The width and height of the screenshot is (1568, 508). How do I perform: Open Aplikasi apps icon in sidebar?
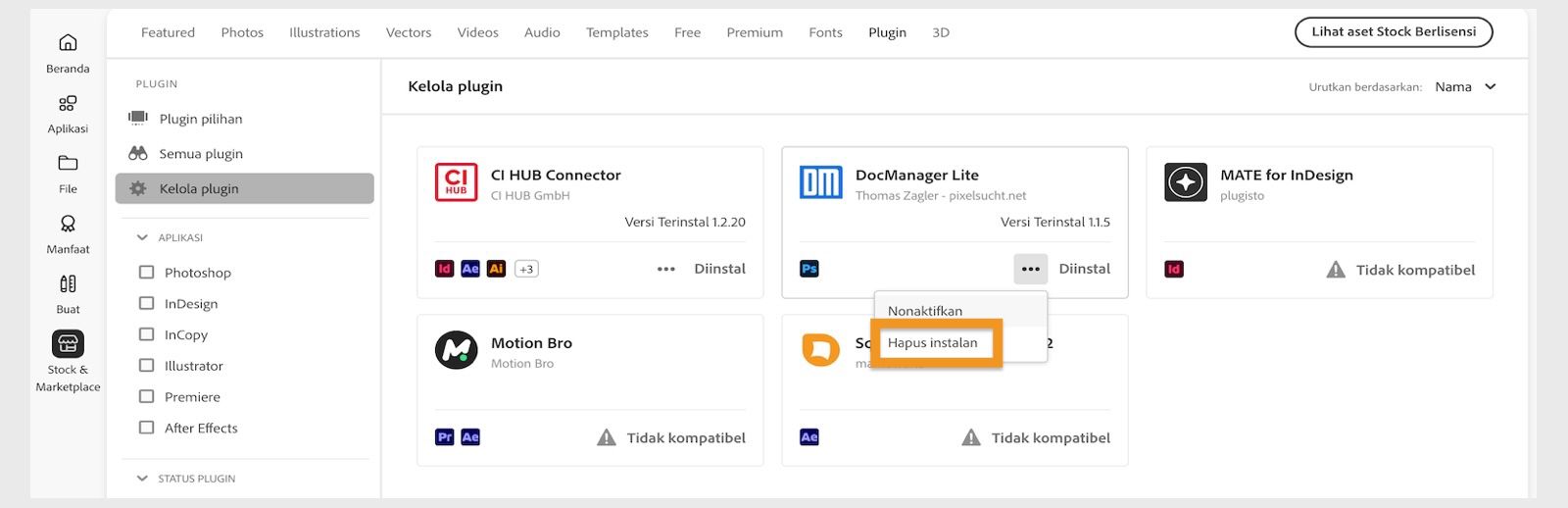68,103
